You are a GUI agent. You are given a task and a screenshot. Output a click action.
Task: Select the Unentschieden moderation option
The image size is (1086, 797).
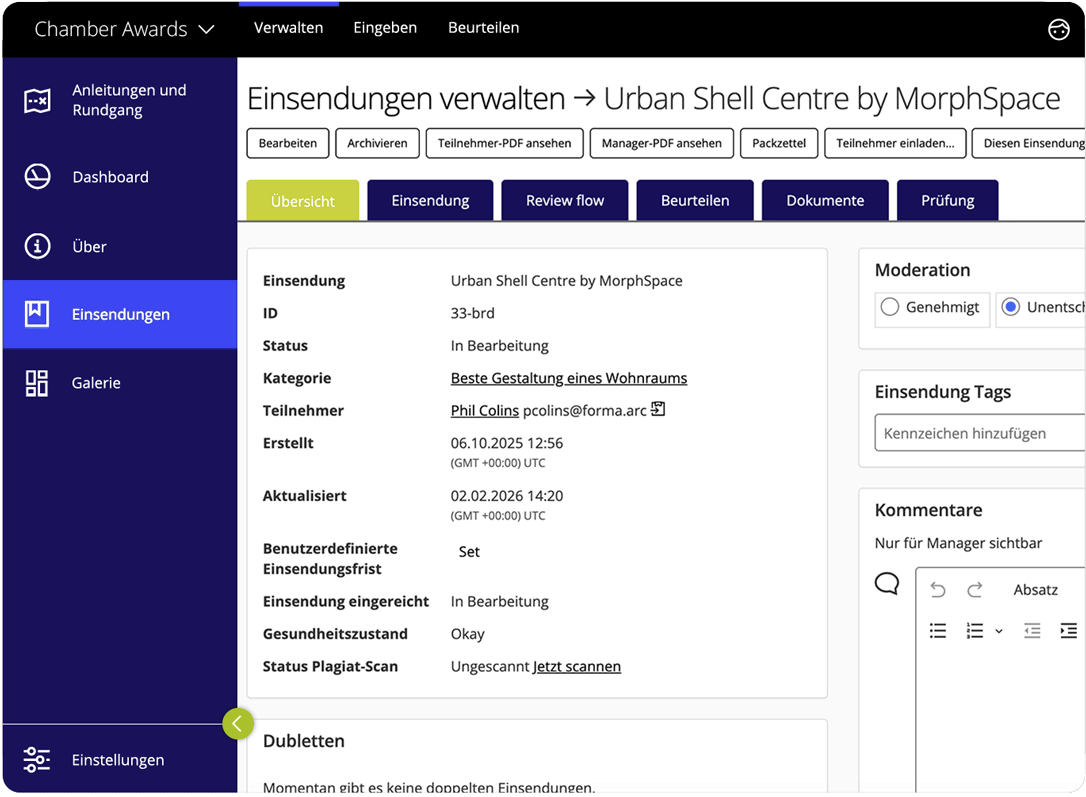1009,309
